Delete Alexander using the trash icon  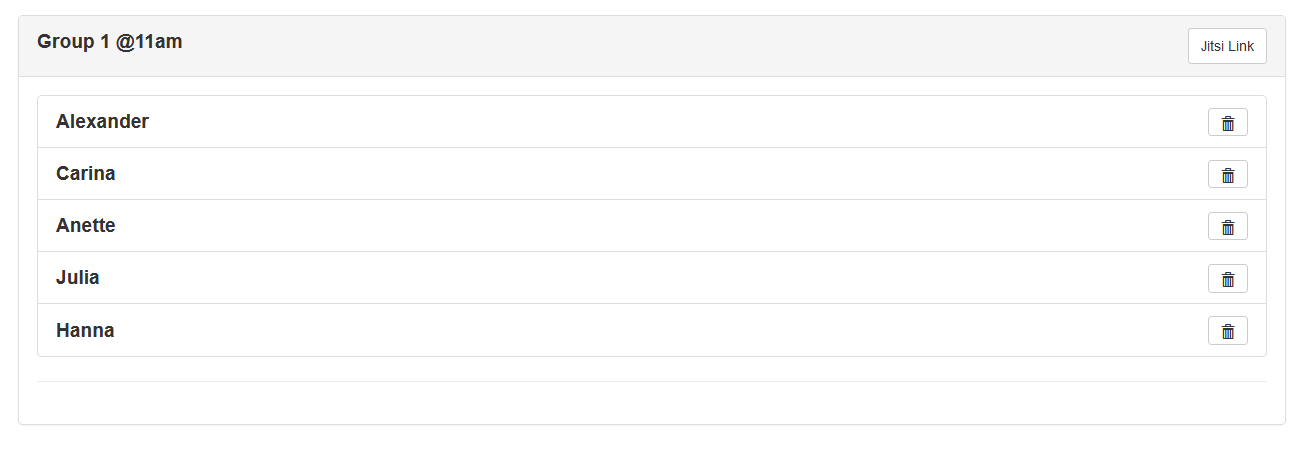1227,122
